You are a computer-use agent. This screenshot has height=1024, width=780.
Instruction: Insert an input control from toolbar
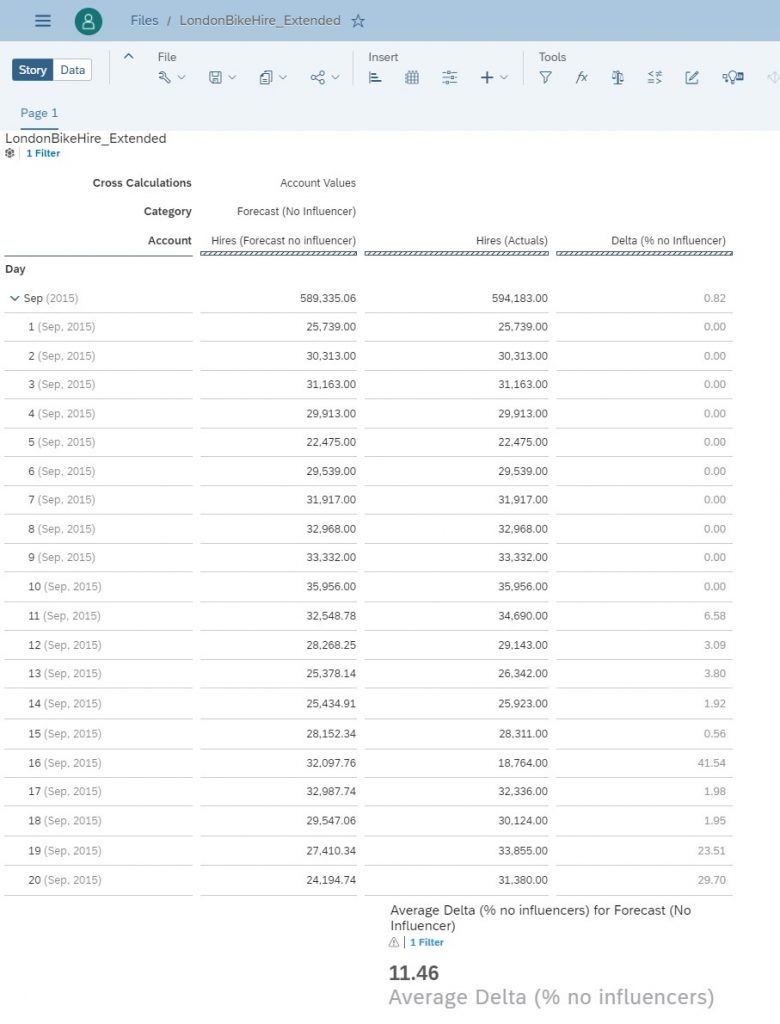click(x=449, y=78)
